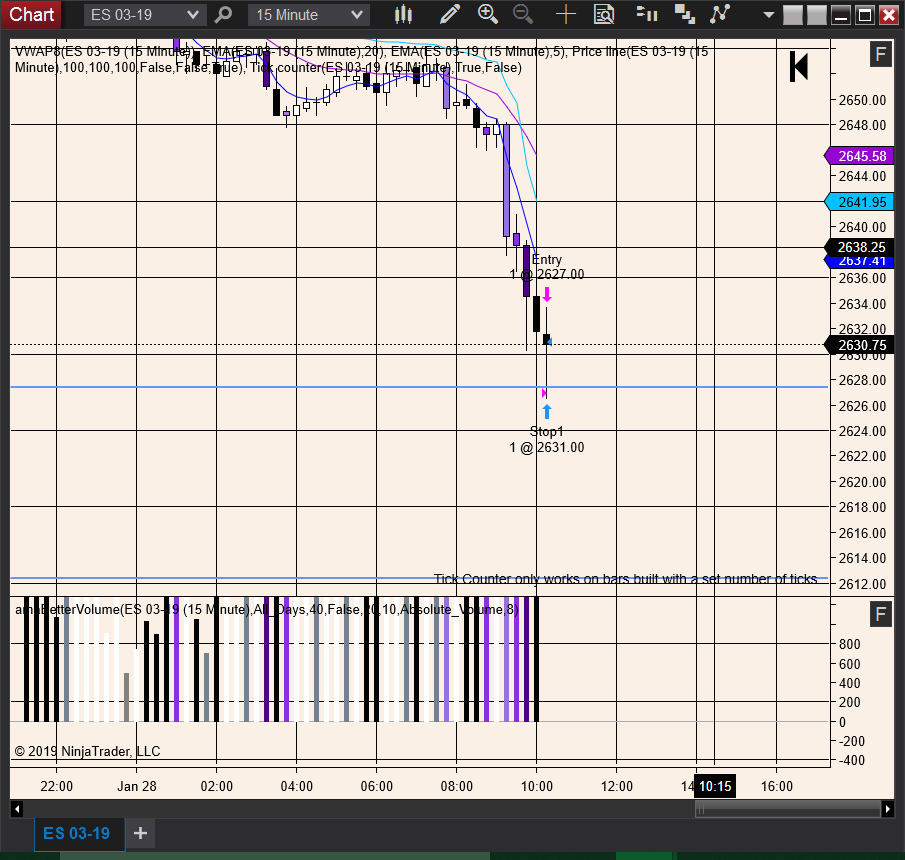The width and height of the screenshot is (905, 860).
Task: Select the zoom out magnifier
Action: pos(523,14)
